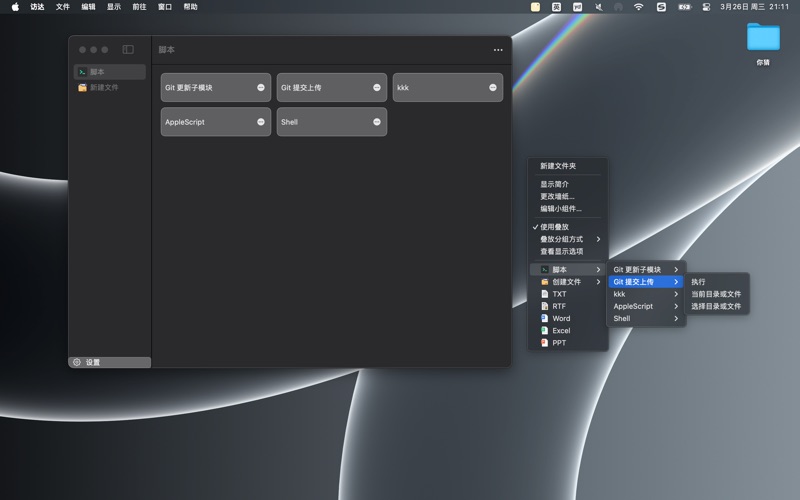This screenshot has width=800, height=500.
Task: Select 新建文件夹 in the context menu
Action: pos(558,166)
